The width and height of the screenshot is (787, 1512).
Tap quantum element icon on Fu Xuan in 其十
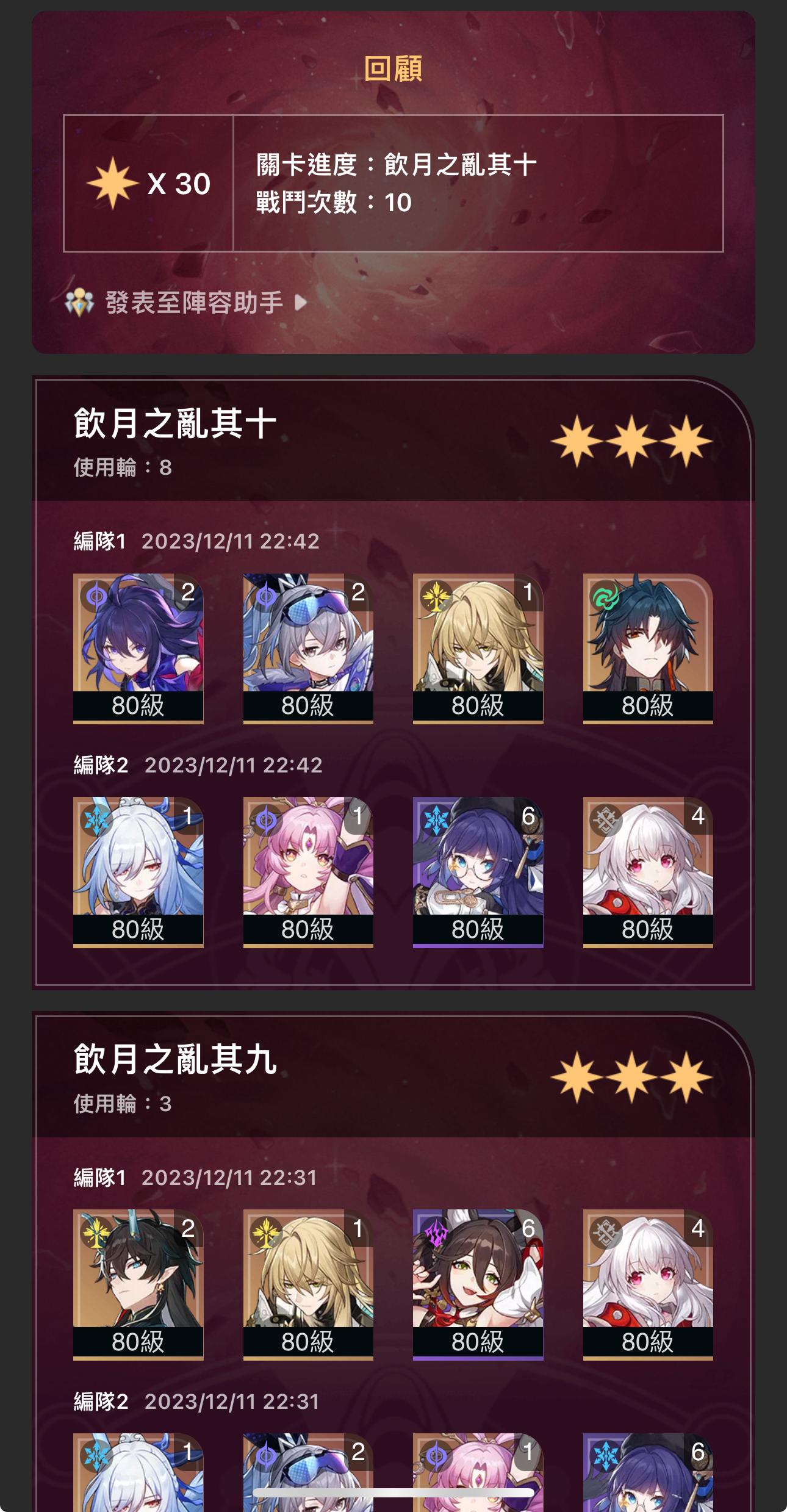tap(266, 820)
